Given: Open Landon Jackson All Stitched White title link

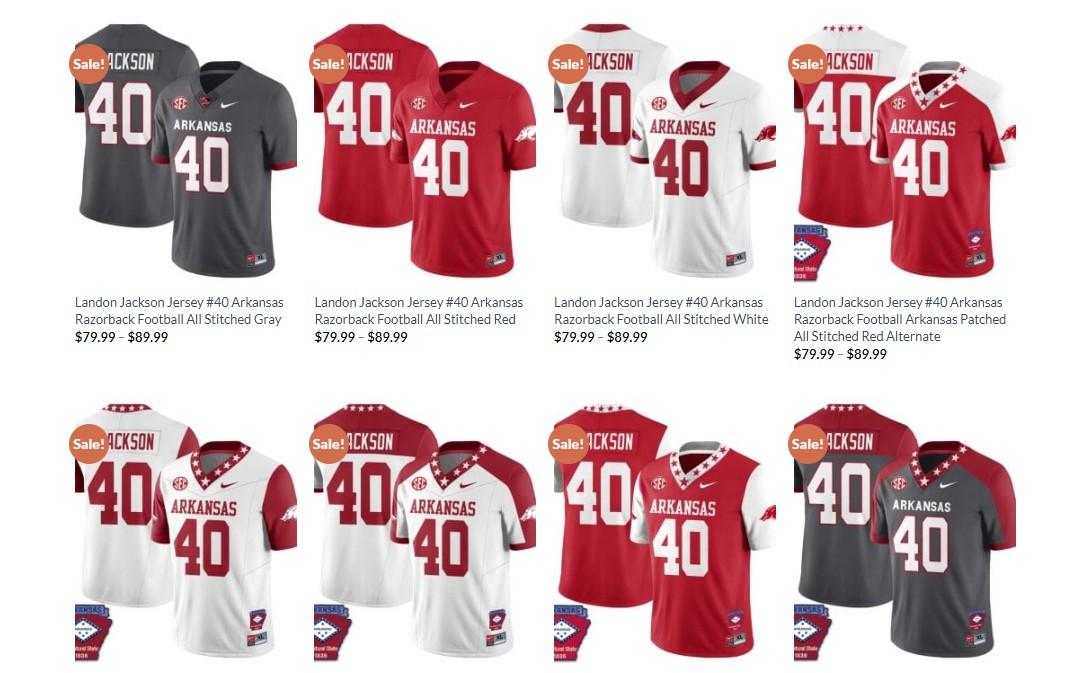Looking at the screenshot, I should (662, 311).
